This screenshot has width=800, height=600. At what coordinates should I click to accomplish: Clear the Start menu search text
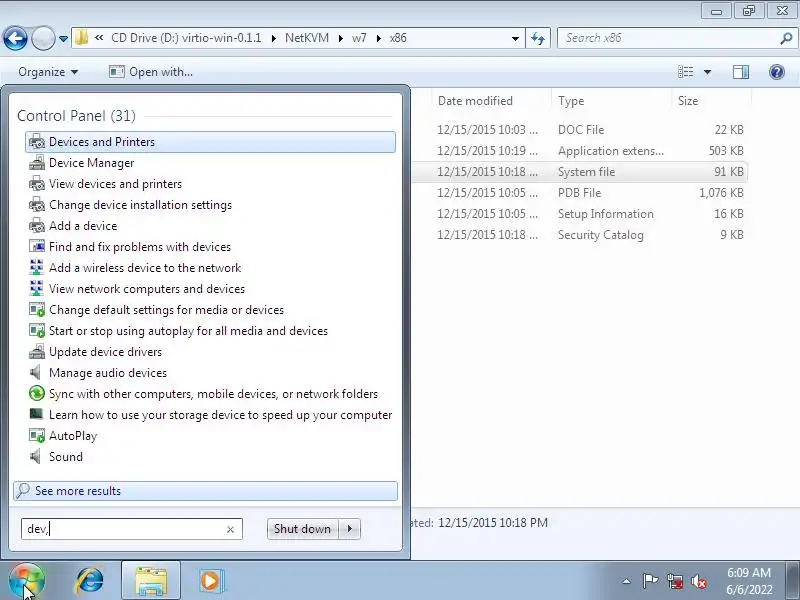click(x=230, y=530)
